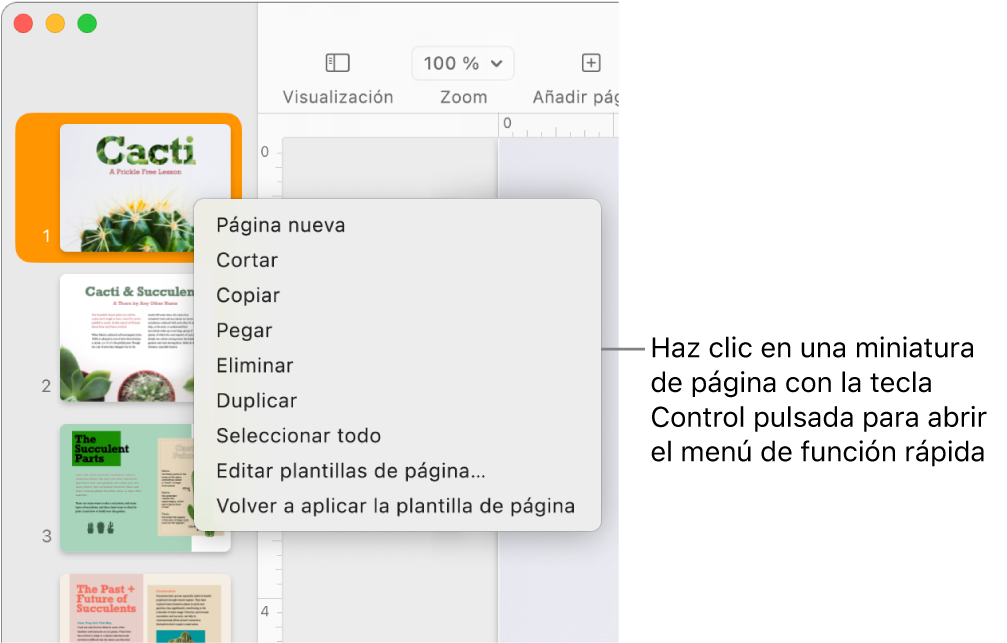Select the Cacti page 1 thumbnail

(145, 188)
